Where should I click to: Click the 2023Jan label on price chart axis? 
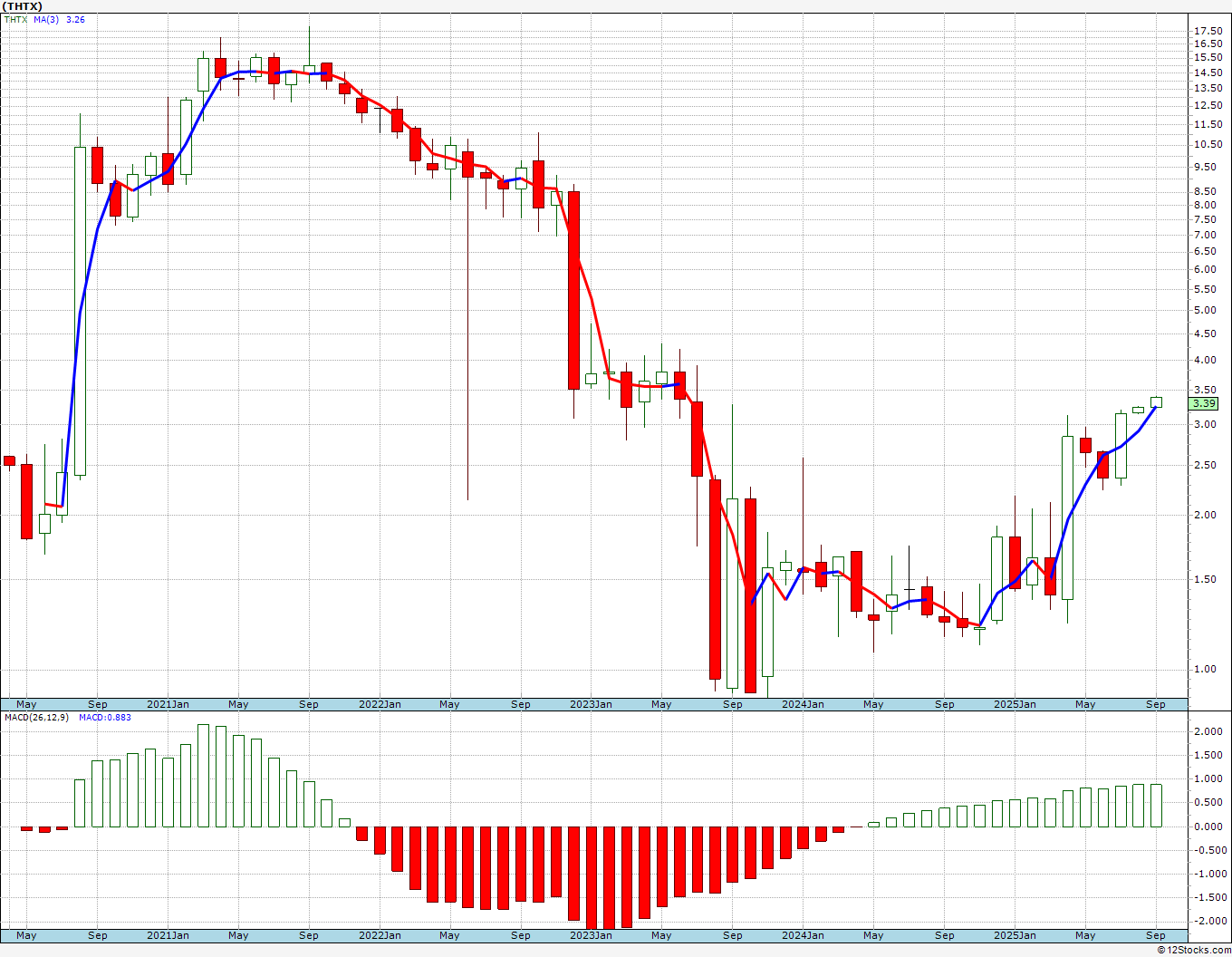click(x=591, y=704)
